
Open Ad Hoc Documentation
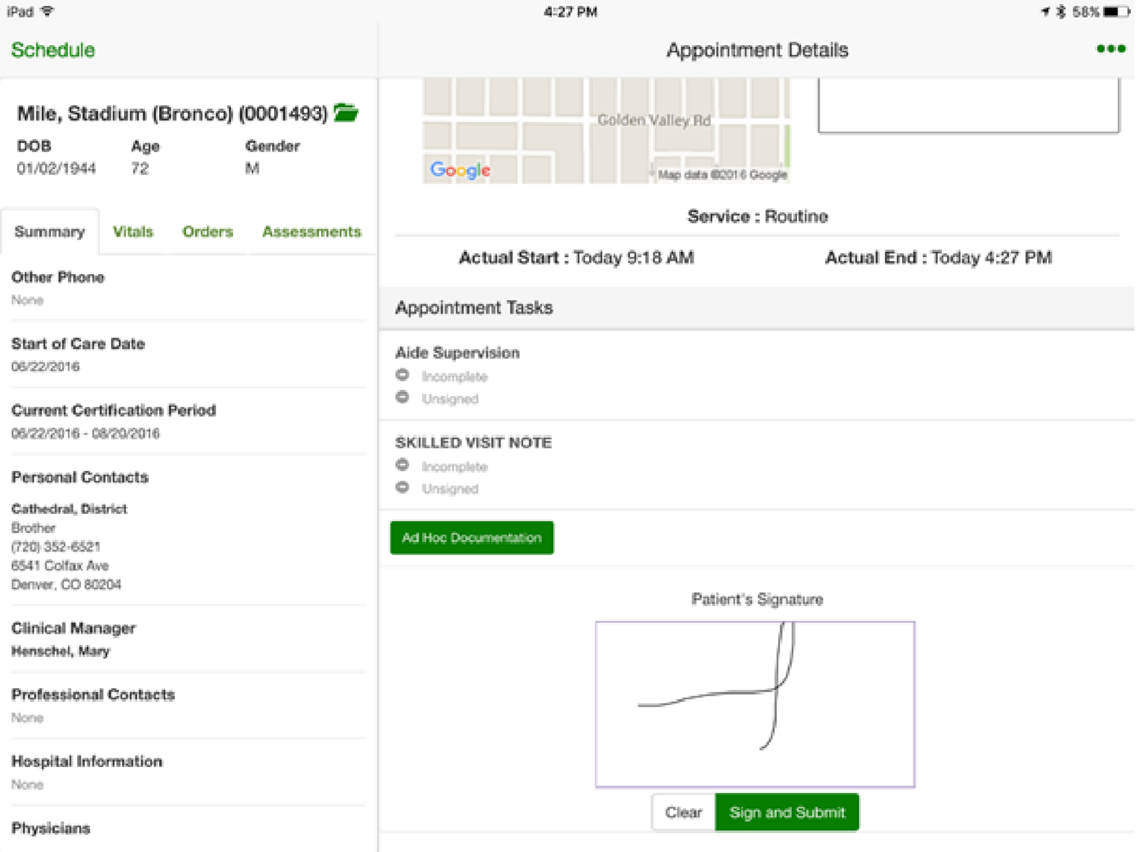tap(471, 537)
